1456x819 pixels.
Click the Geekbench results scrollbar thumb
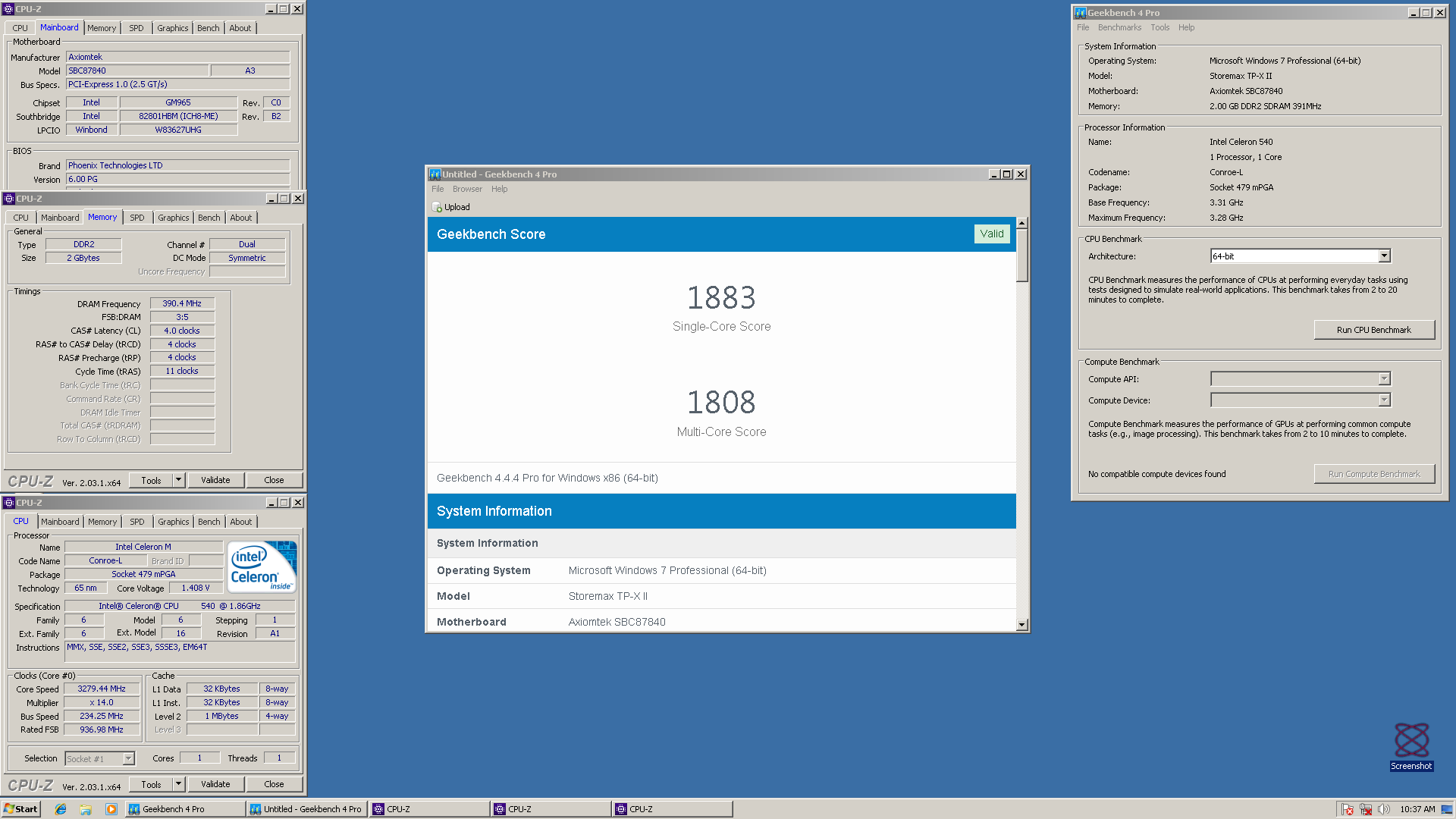(1021, 256)
